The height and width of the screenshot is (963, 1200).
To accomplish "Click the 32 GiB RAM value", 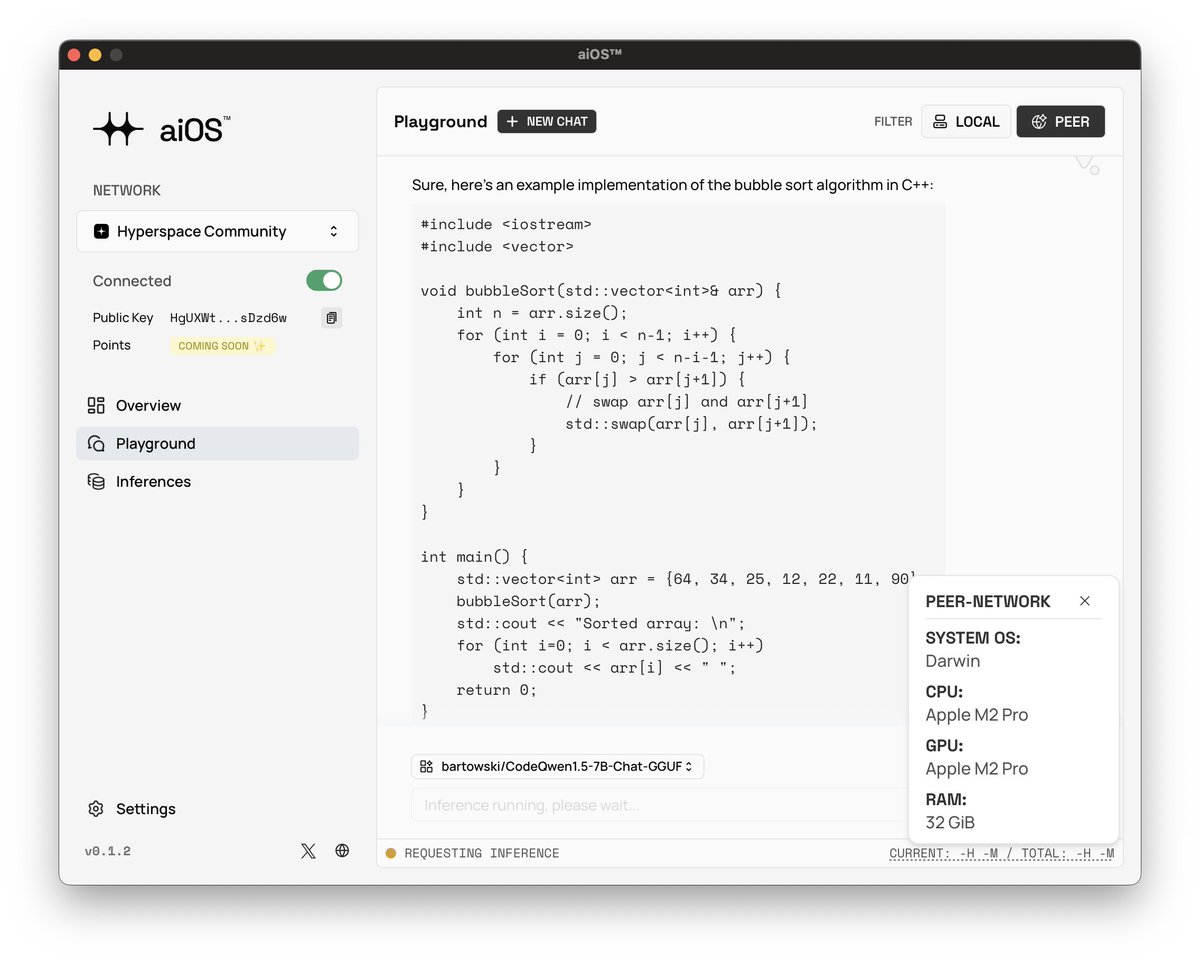I will 950,823.
